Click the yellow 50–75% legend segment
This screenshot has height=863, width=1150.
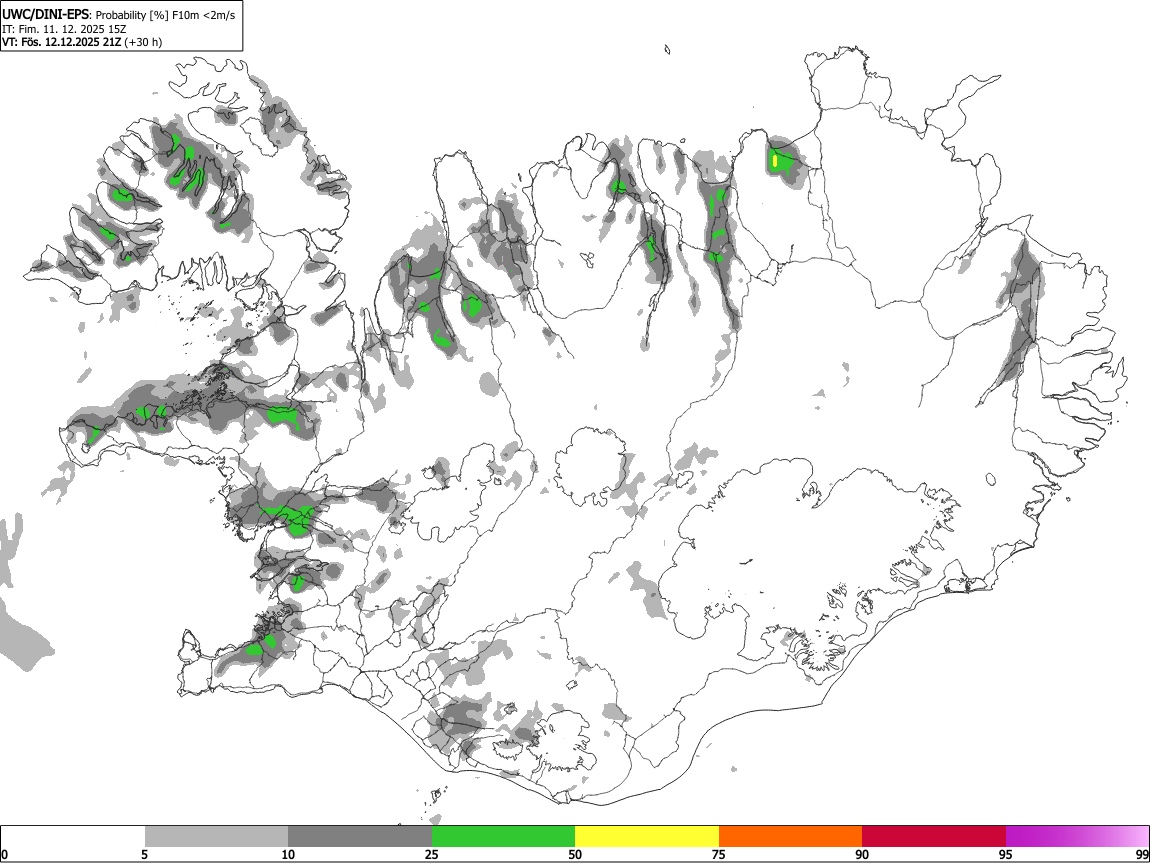[x=647, y=837]
